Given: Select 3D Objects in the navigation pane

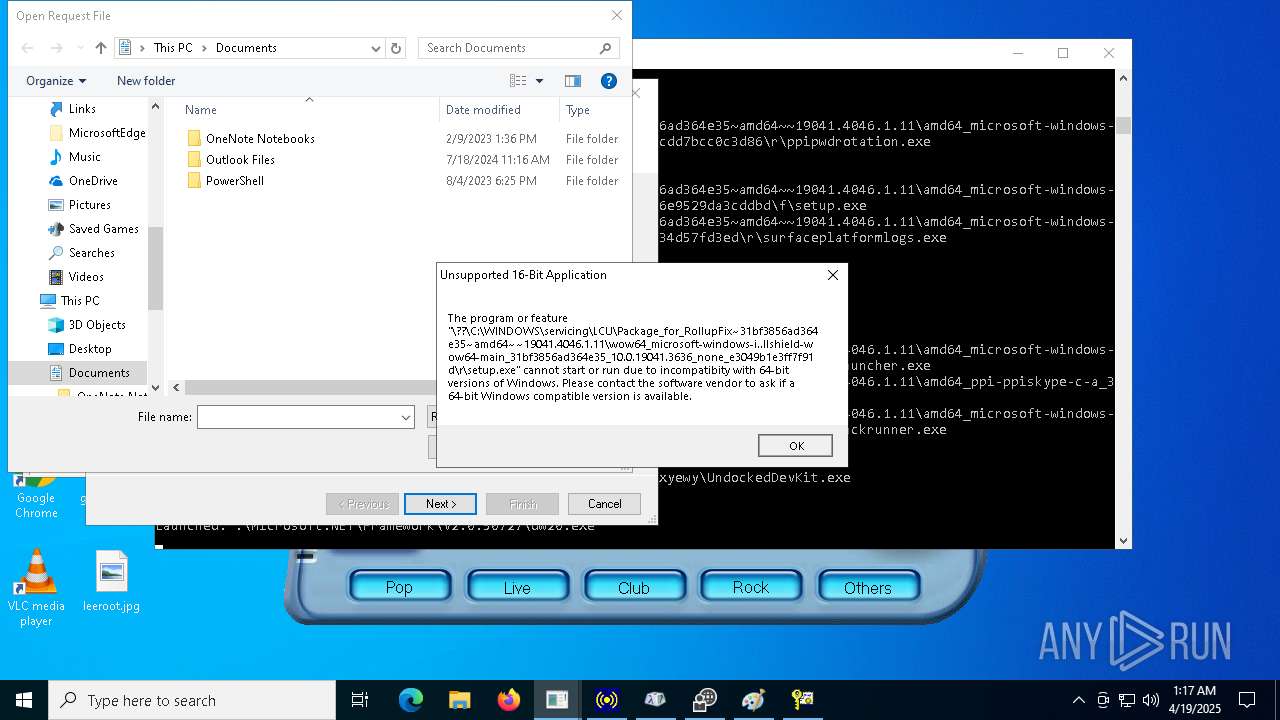Looking at the screenshot, I should click(x=96, y=325).
